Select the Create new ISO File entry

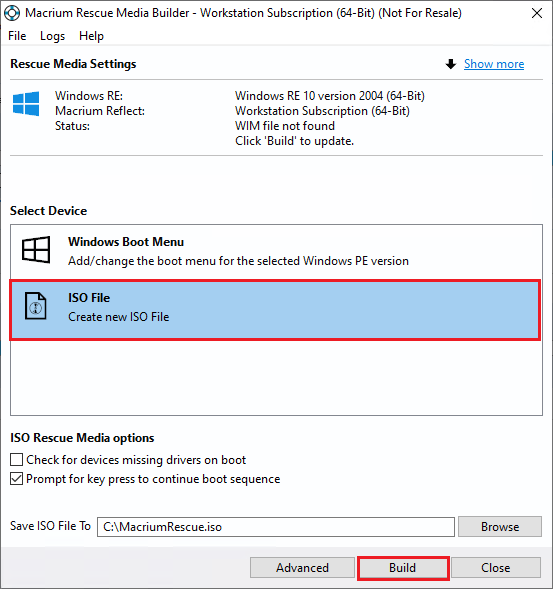point(275,310)
